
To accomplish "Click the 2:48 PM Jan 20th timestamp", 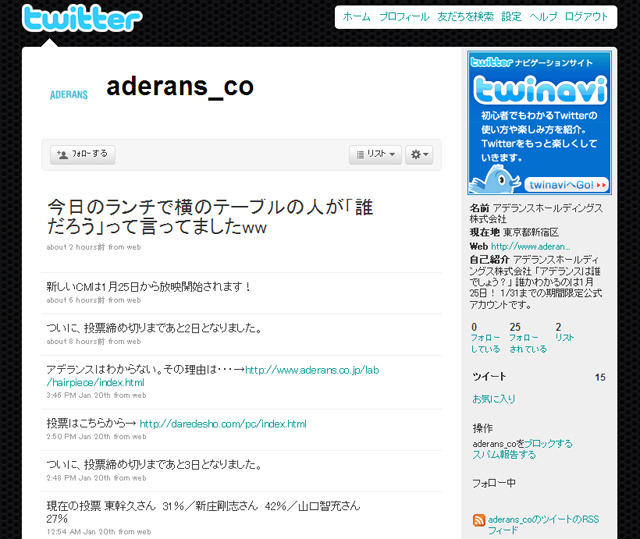I will 96,478.
